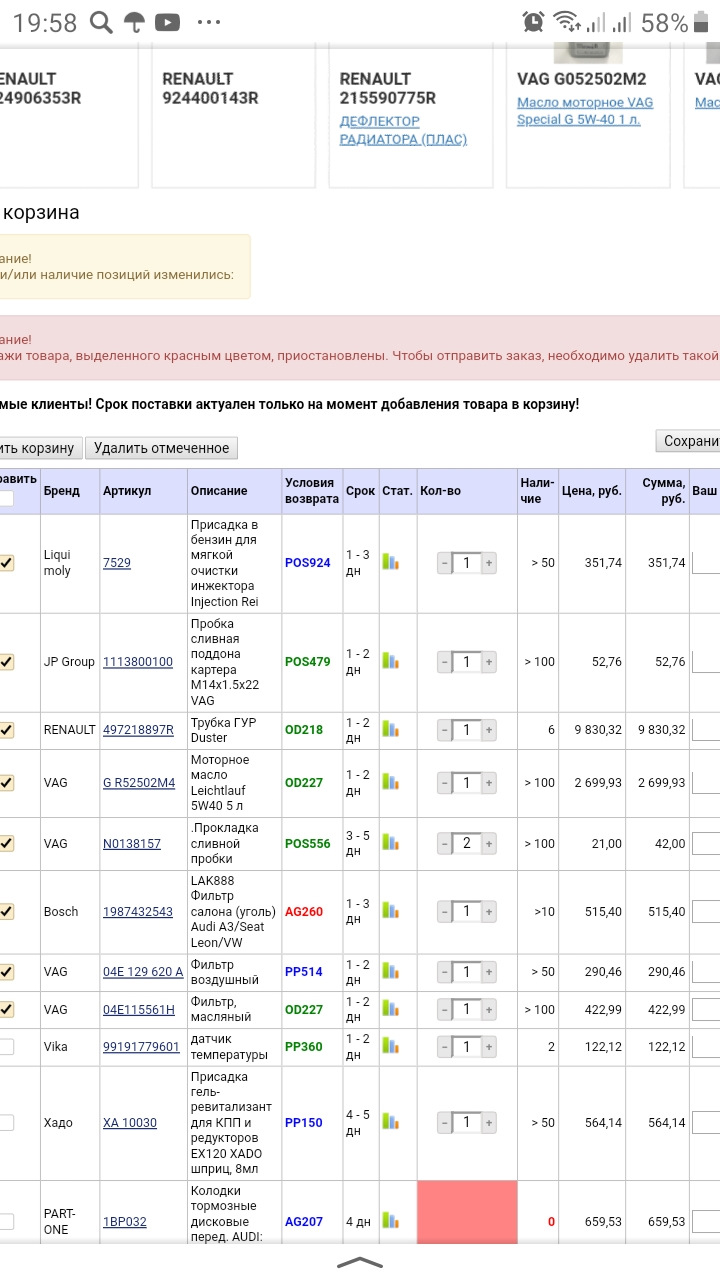Viewport: 720px width, 1280px height.
Task: Decrease quantity for Liqui moly 7529
Action: click(x=445, y=563)
